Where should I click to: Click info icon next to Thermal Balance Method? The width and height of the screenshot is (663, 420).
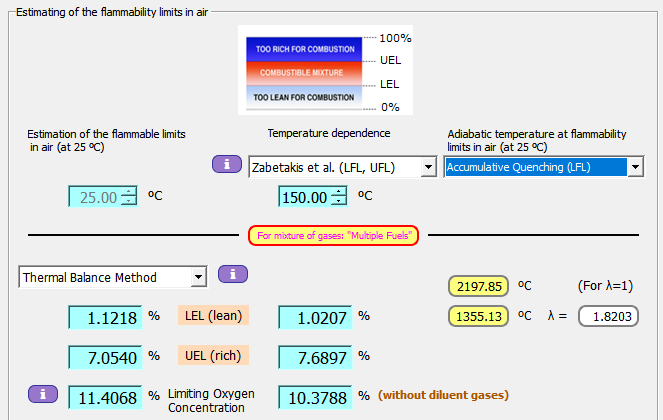click(x=232, y=273)
